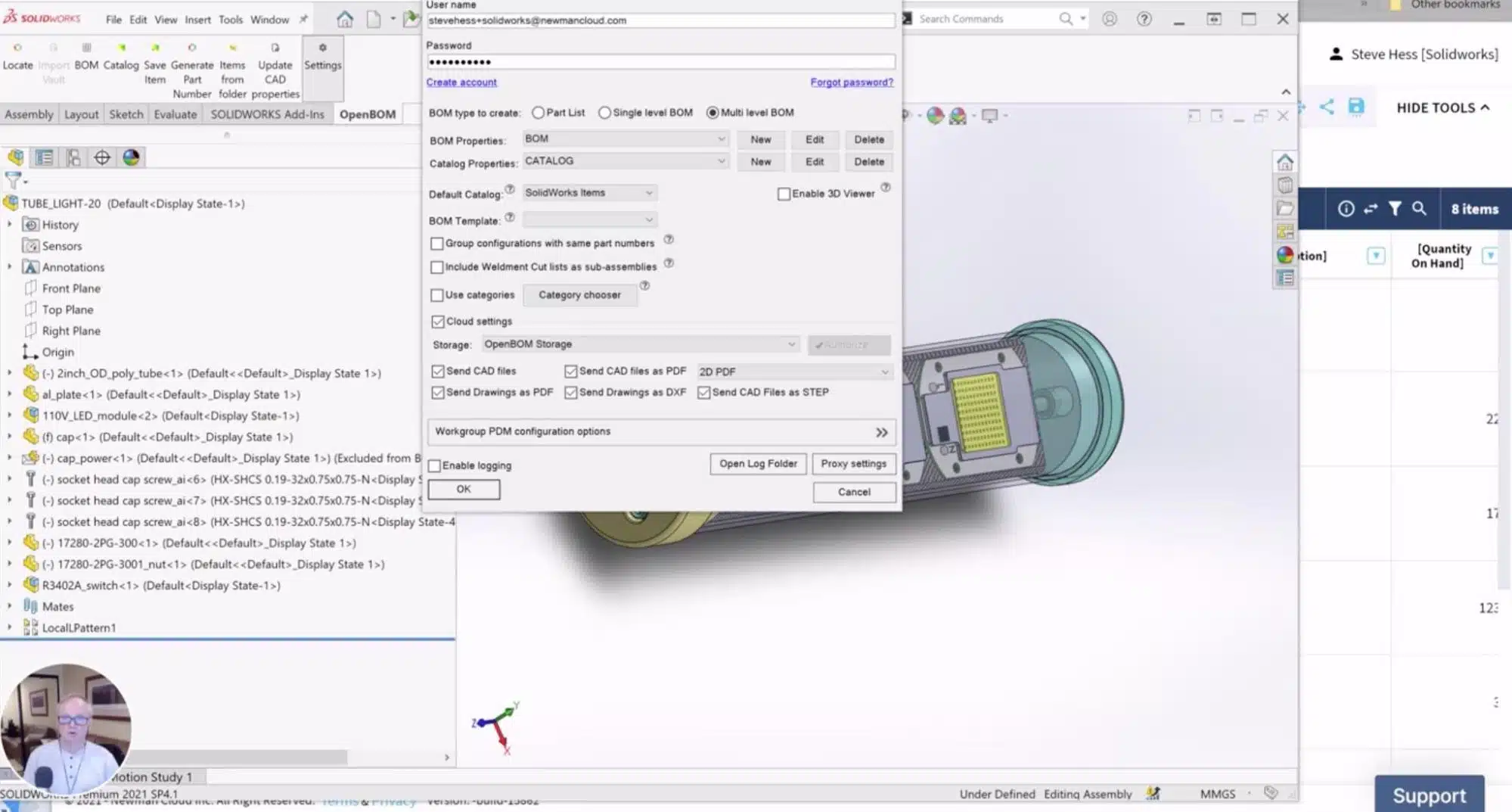Expand the Annotations tree node
The width and height of the screenshot is (1512, 812).
pos(10,267)
